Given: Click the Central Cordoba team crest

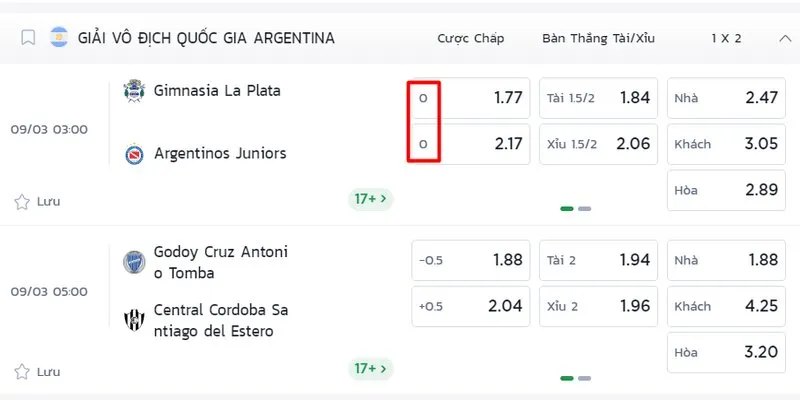Looking at the screenshot, I should (133, 319).
